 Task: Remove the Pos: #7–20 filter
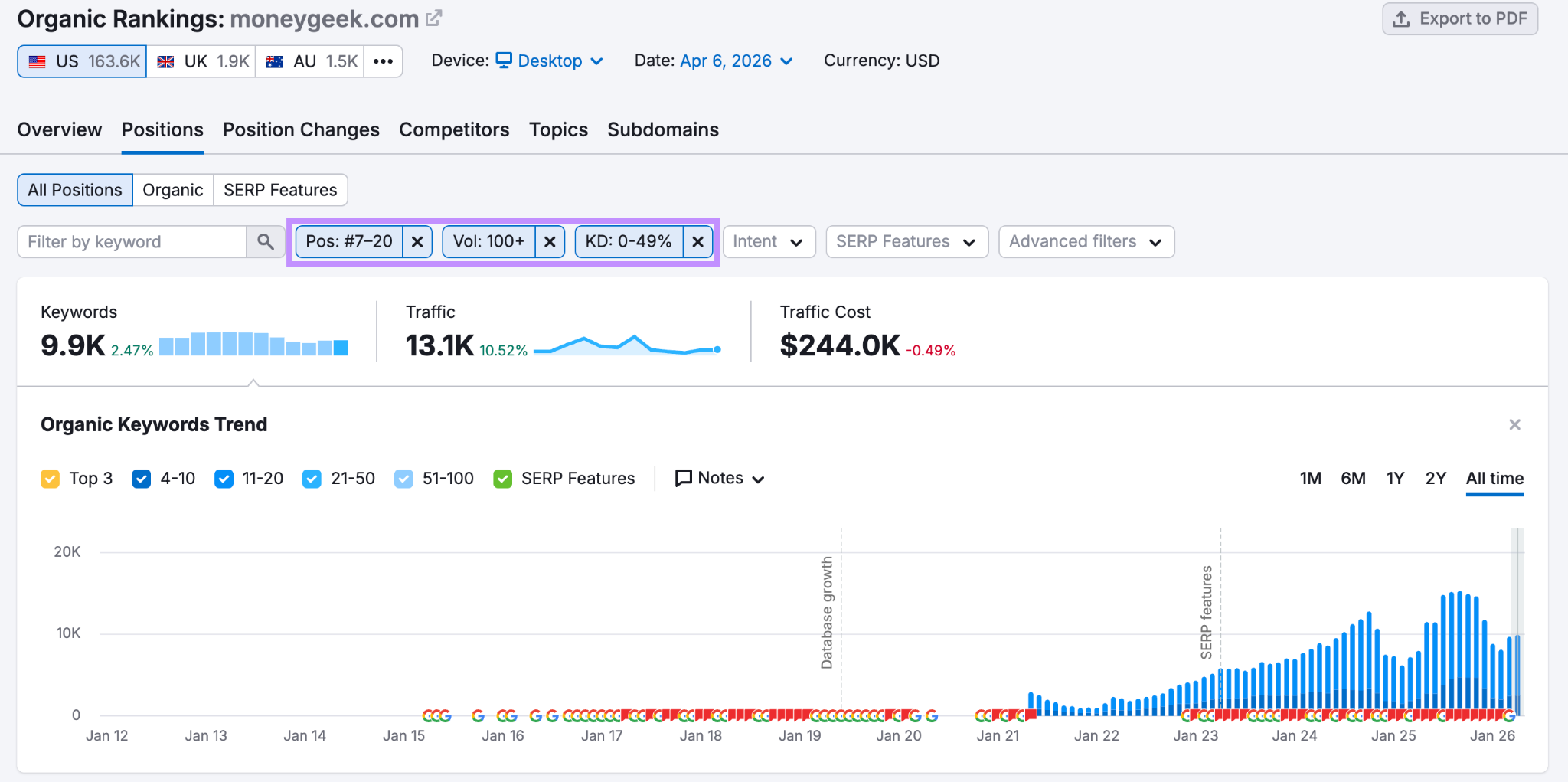(417, 242)
